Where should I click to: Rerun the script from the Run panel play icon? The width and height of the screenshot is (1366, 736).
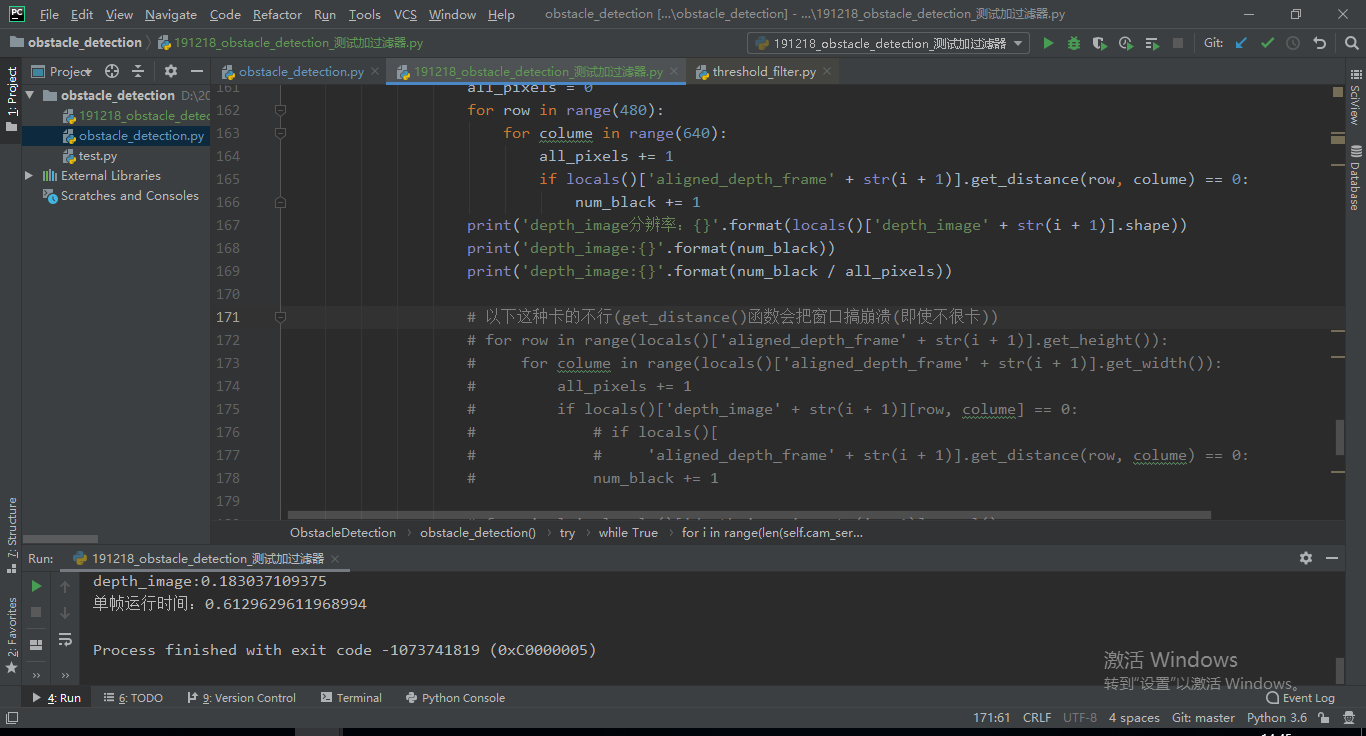tap(37, 586)
